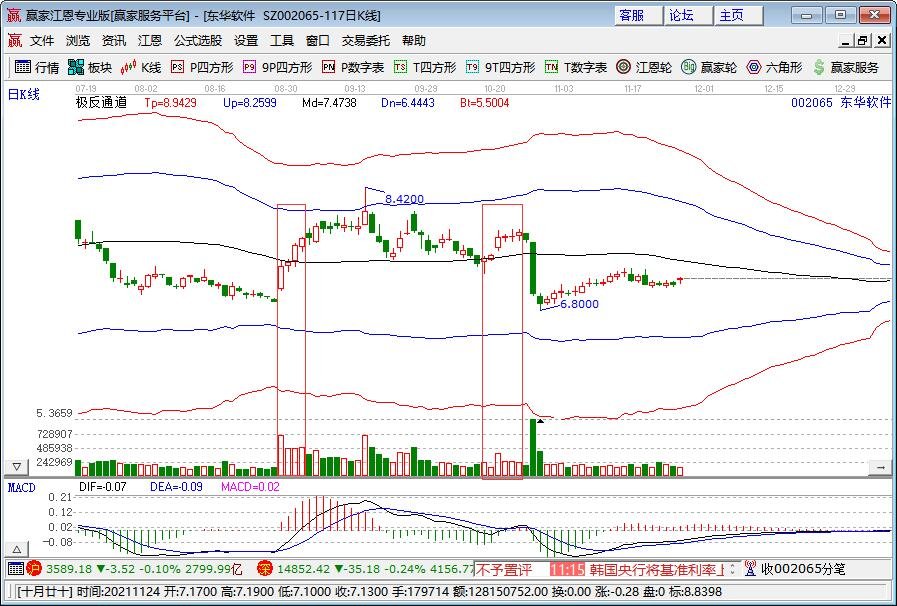Viewport: 897px width, 606px height.
Task: Click the antenna icon beside 收002065分笔
Action: [x=750, y=569]
